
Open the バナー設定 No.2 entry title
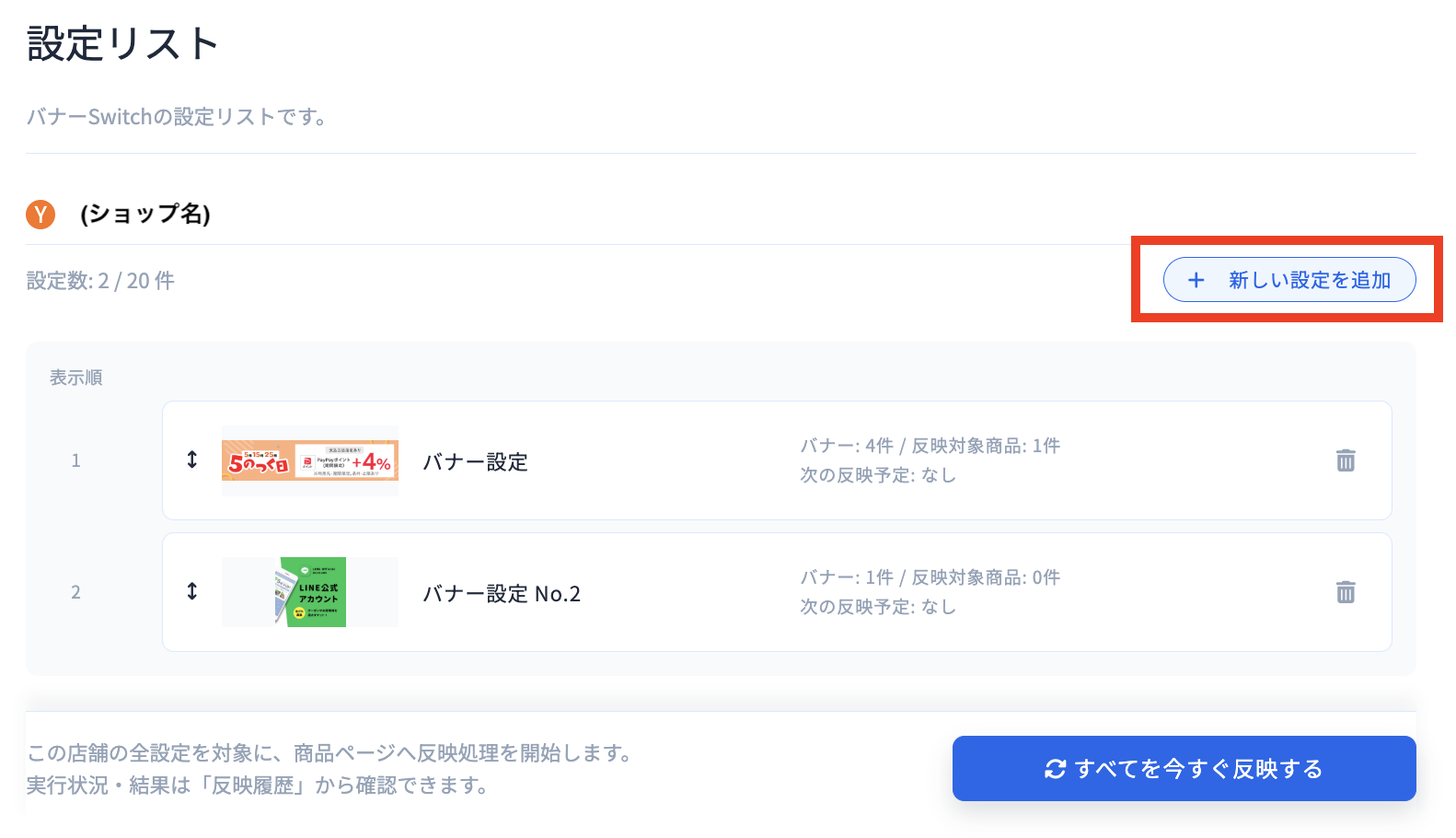(x=502, y=594)
